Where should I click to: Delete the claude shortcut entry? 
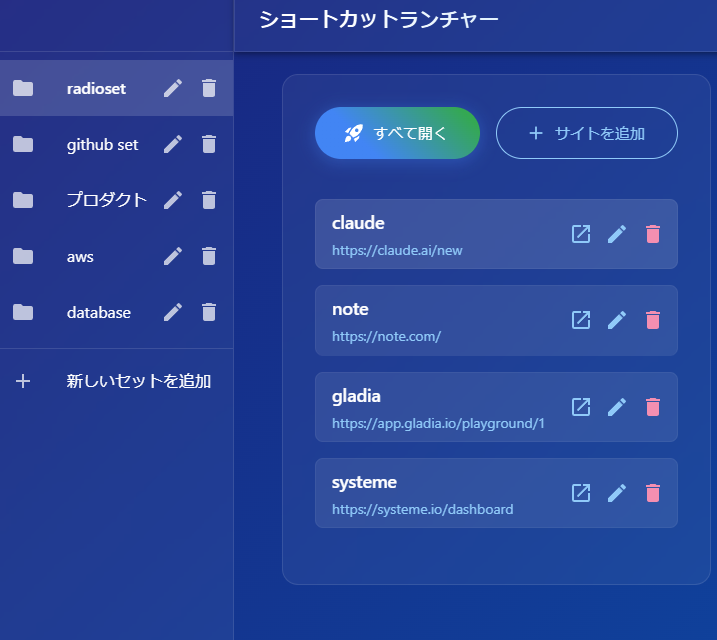(x=653, y=234)
